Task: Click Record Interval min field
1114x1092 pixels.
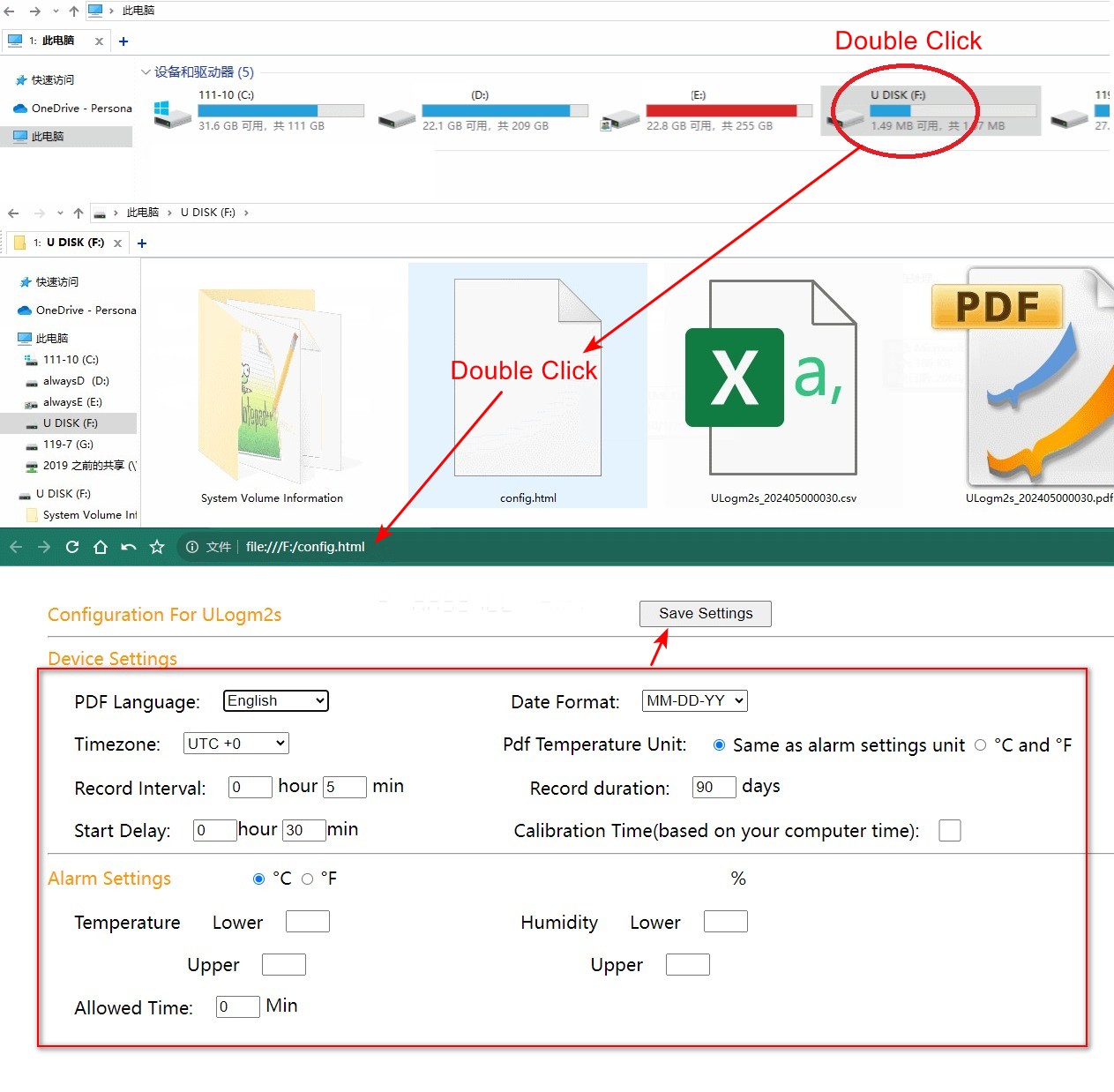Action: tap(345, 787)
